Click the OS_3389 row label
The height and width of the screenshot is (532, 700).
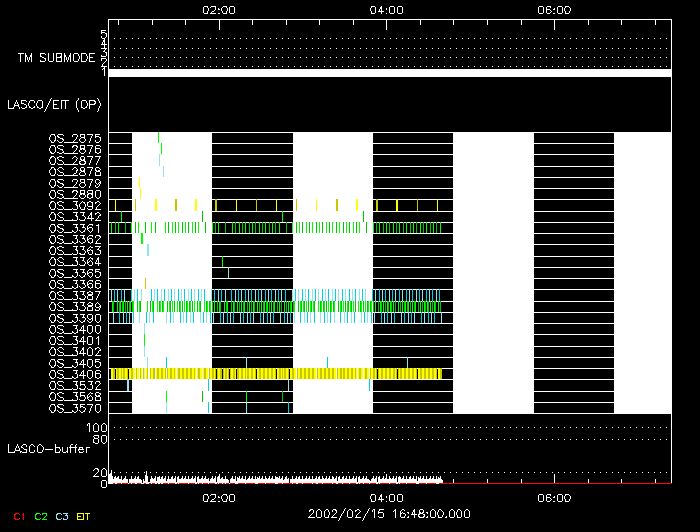75,307
